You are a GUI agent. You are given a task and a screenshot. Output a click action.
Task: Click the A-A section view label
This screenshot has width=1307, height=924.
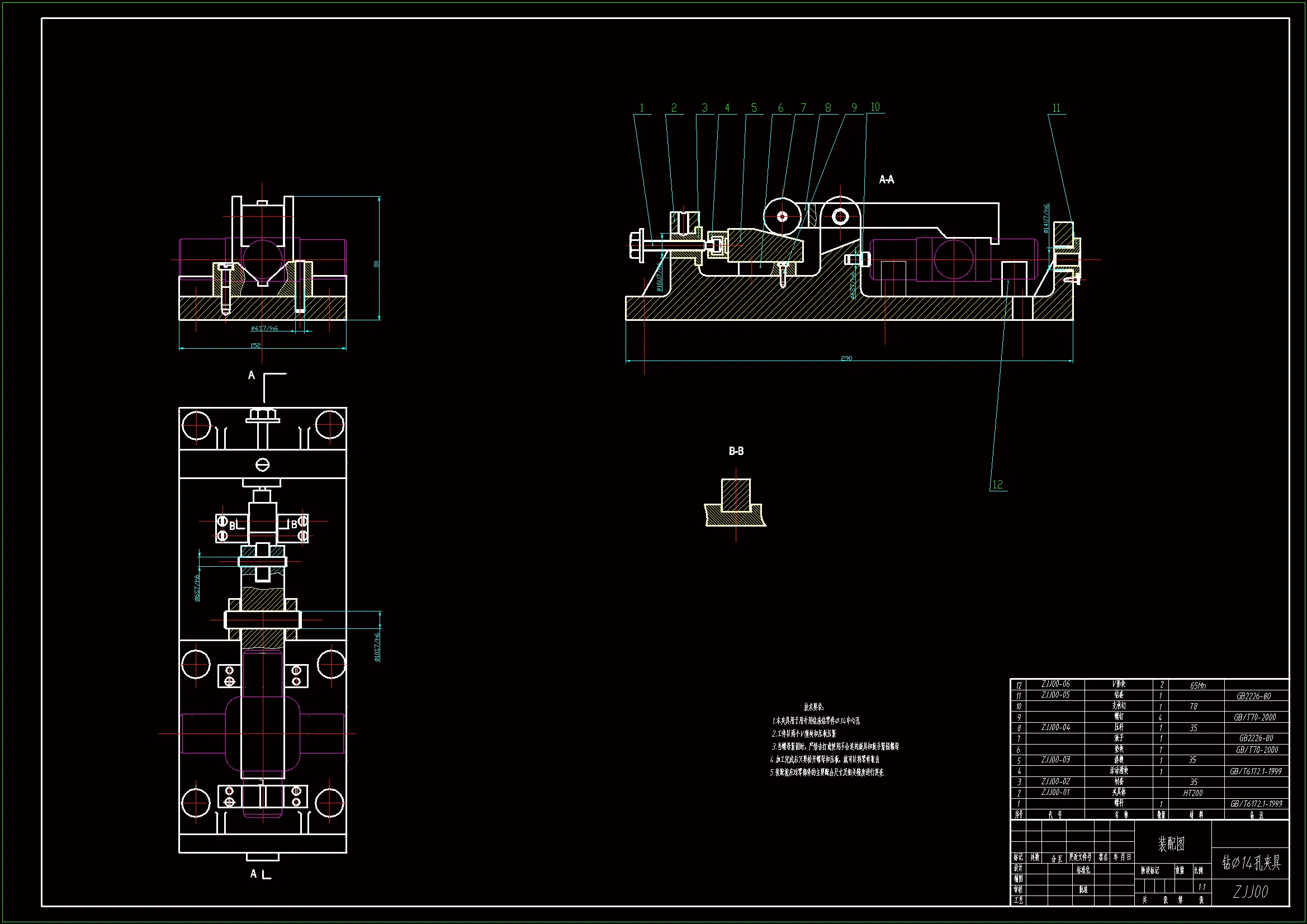point(886,180)
